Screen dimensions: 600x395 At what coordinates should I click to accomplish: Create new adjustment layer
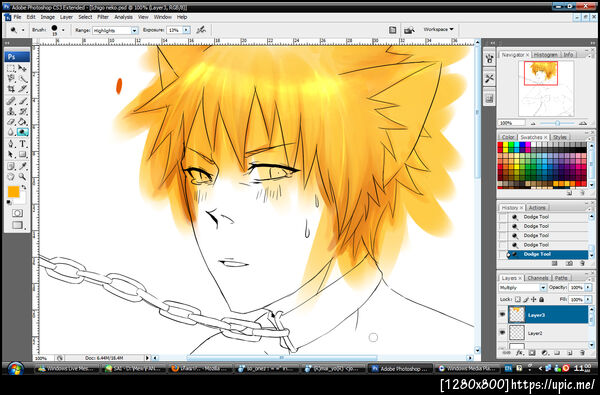click(x=544, y=353)
